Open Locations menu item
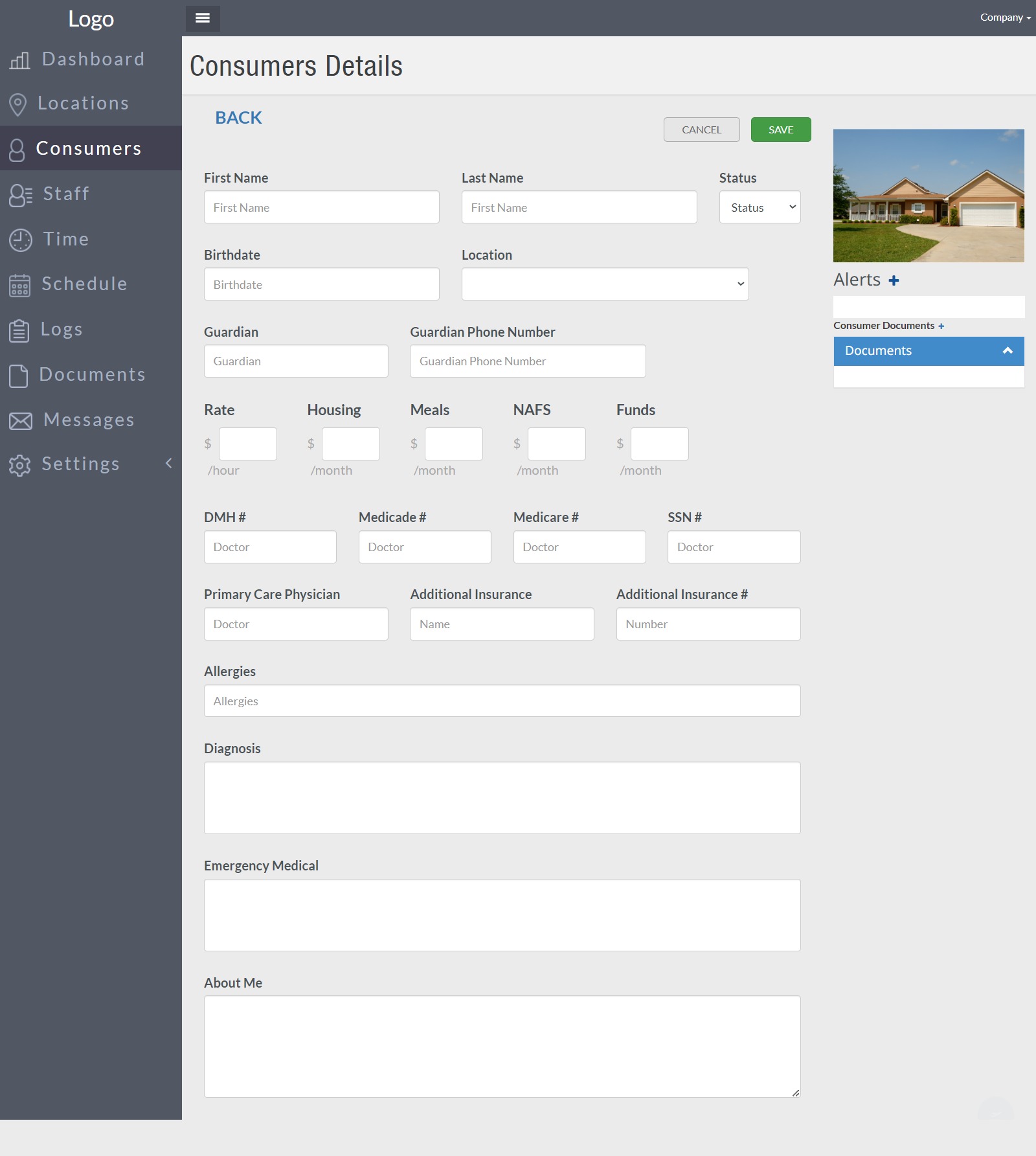Screen dimensions: 1036x1156 (83, 103)
